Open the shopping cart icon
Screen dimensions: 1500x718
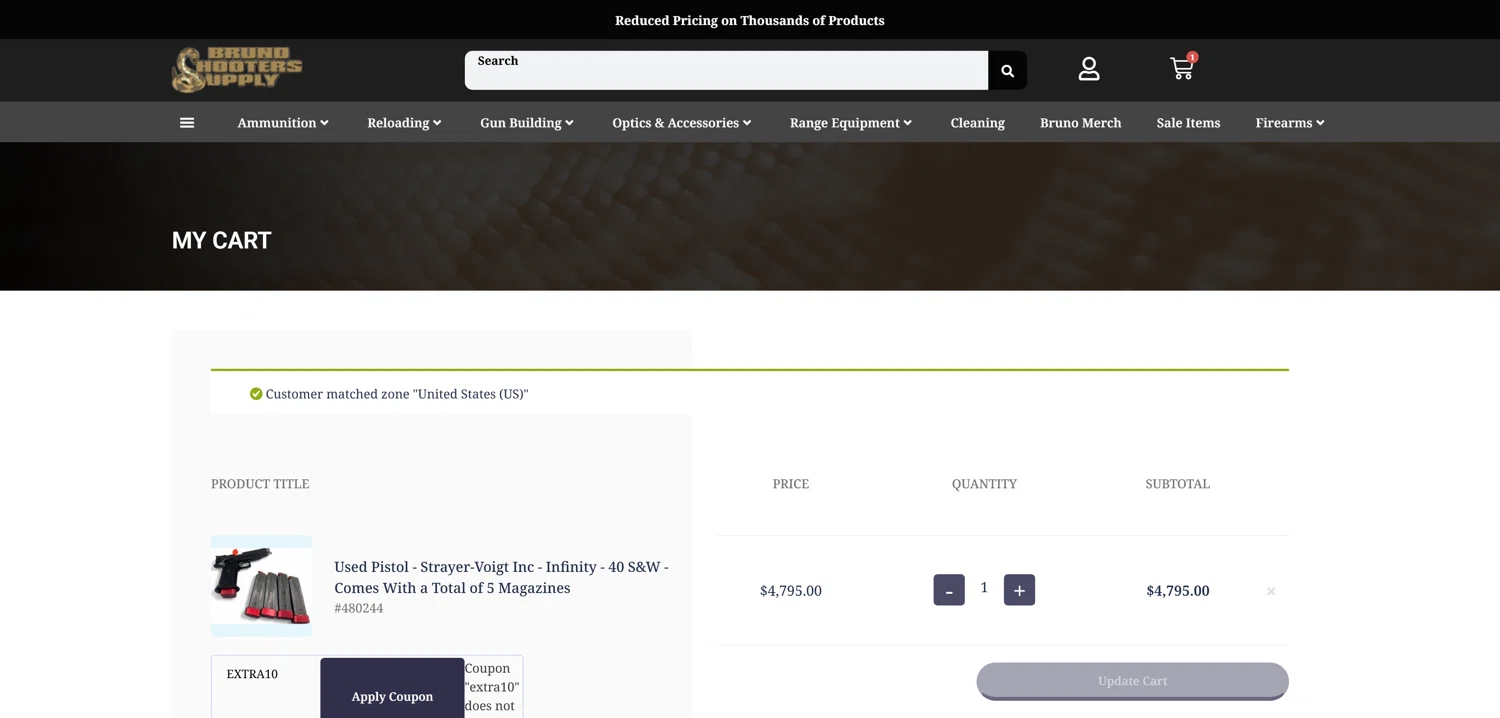click(x=1183, y=67)
